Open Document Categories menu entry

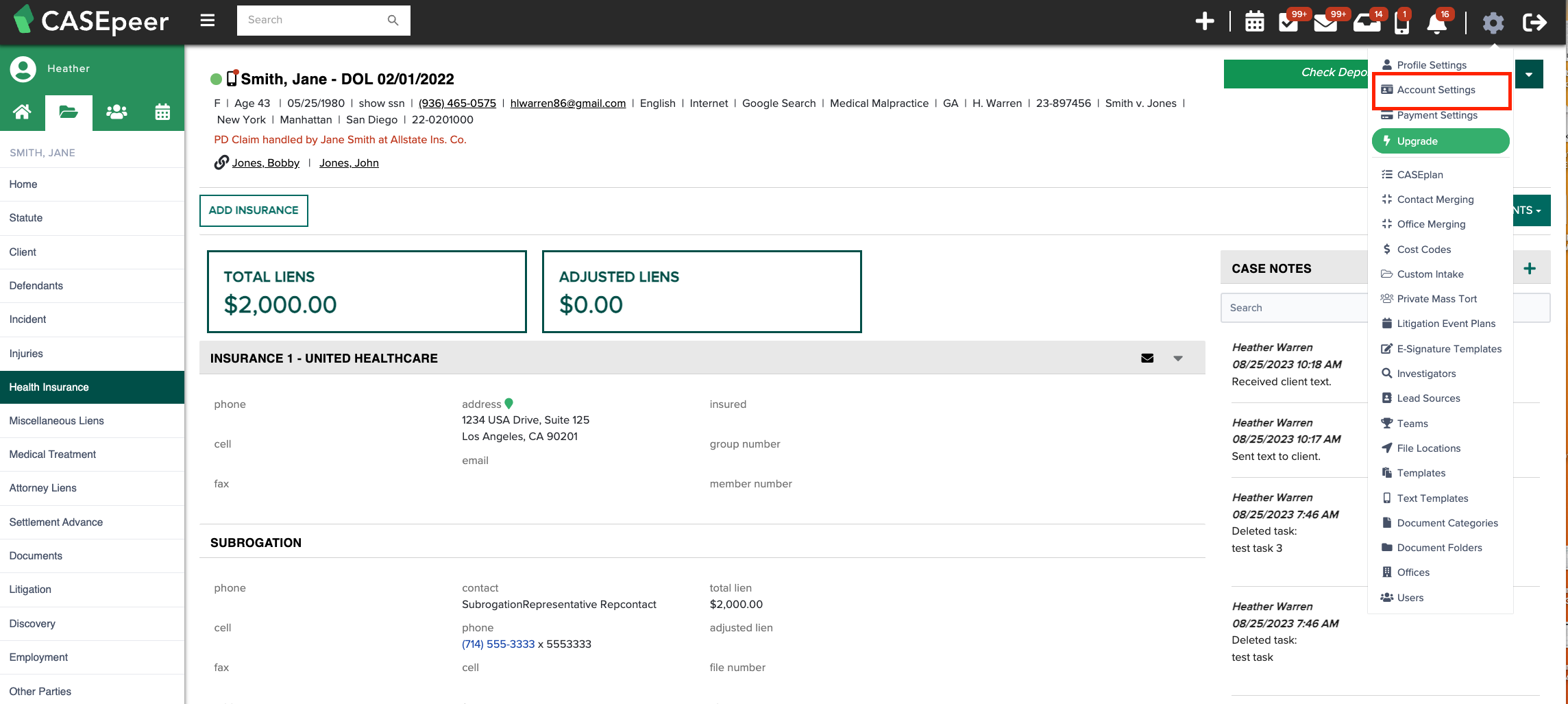pyautogui.click(x=1447, y=523)
